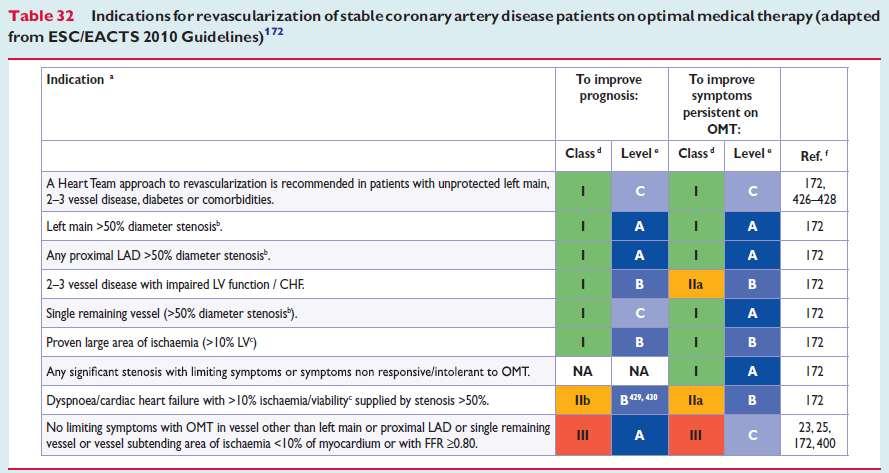Click the 'Left main >50% diameter stenosis' row text
This screenshot has height=473, width=889.
tap(134, 226)
